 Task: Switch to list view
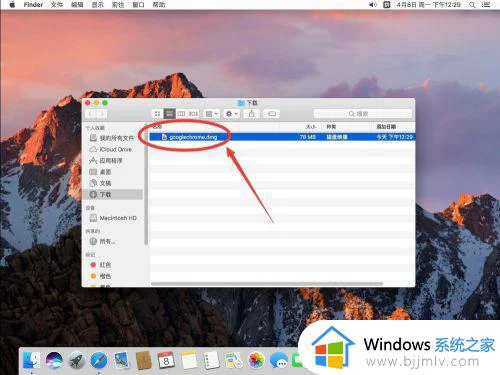pyautogui.click(x=169, y=114)
